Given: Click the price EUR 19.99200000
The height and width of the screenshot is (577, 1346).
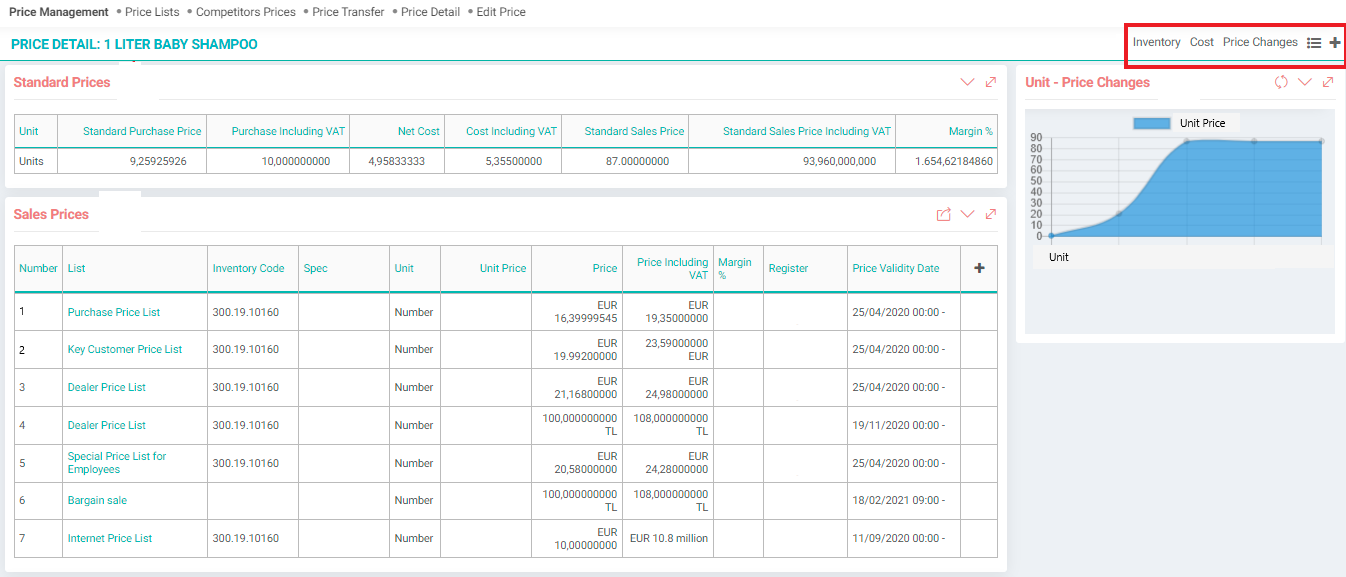Looking at the screenshot, I should [x=586, y=349].
